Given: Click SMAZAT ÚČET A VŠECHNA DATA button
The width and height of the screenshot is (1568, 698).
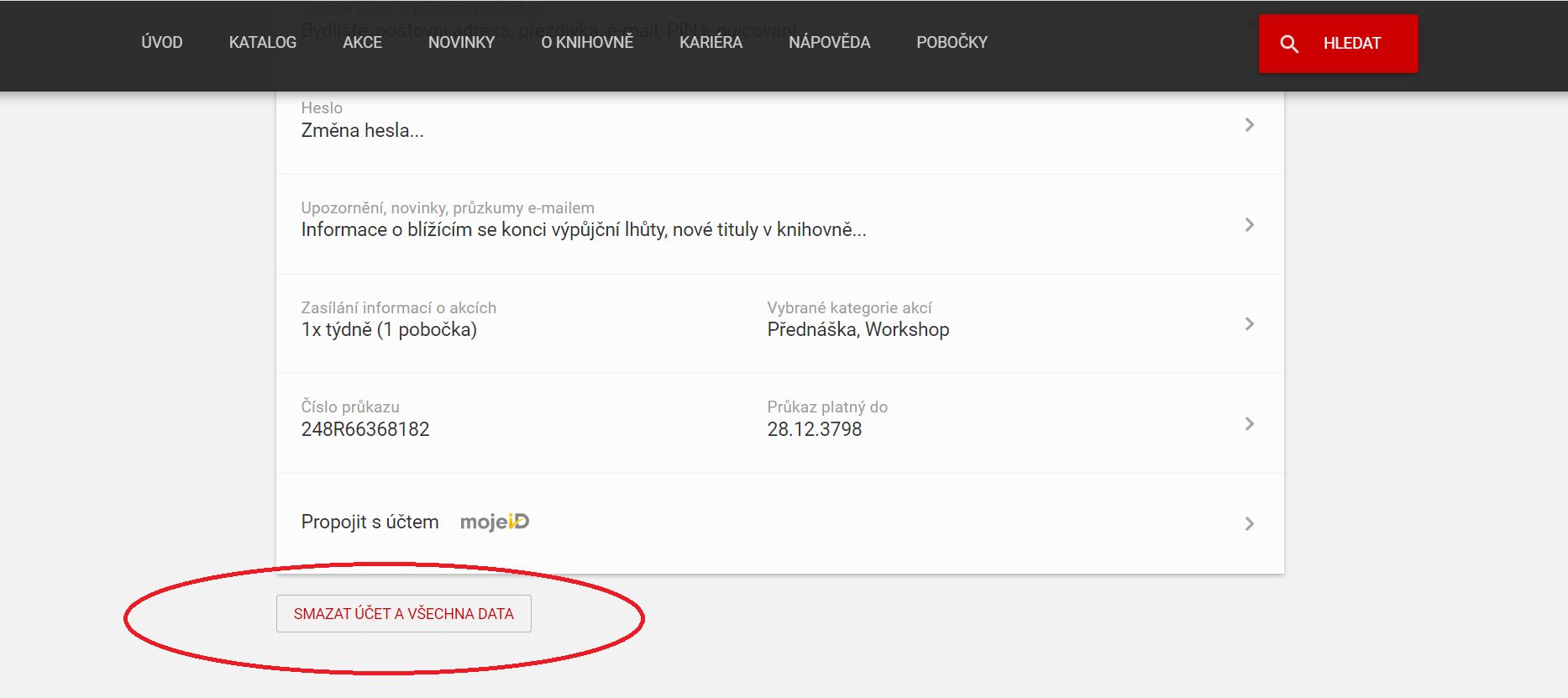Looking at the screenshot, I should pyautogui.click(x=403, y=613).
